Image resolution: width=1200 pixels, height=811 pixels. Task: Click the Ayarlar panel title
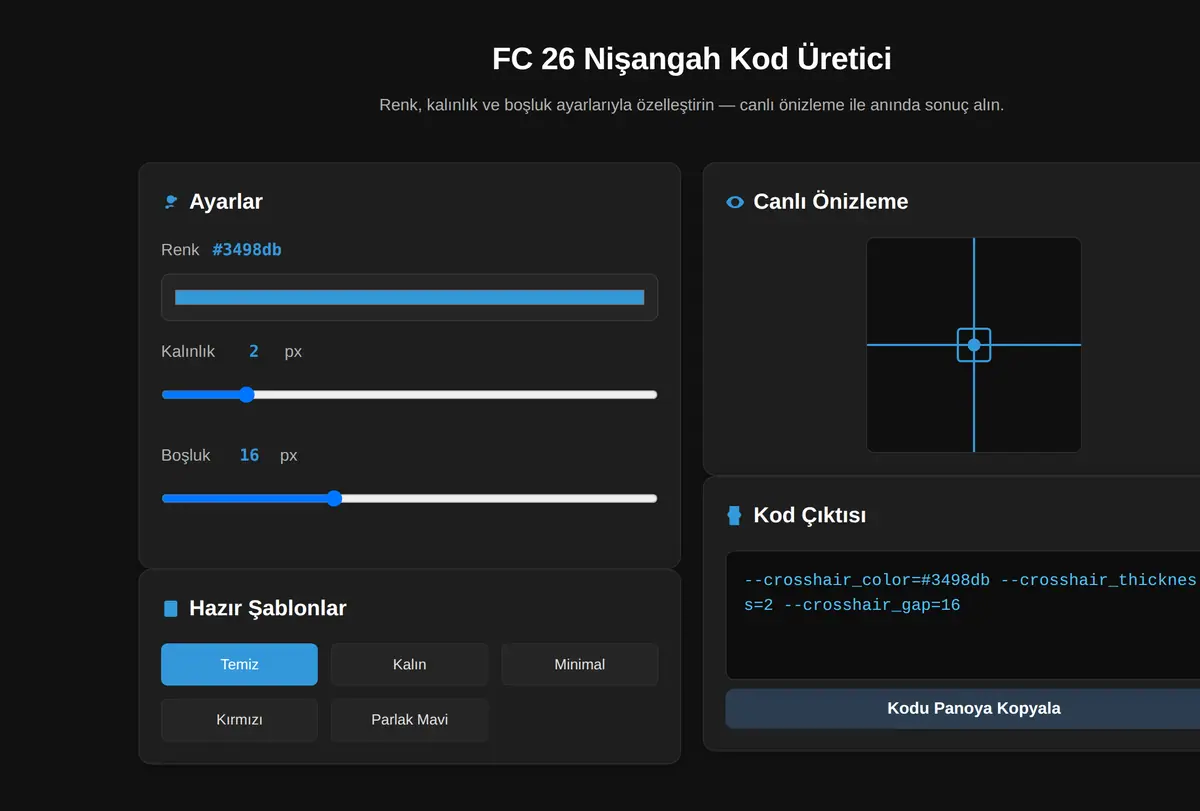coord(226,202)
